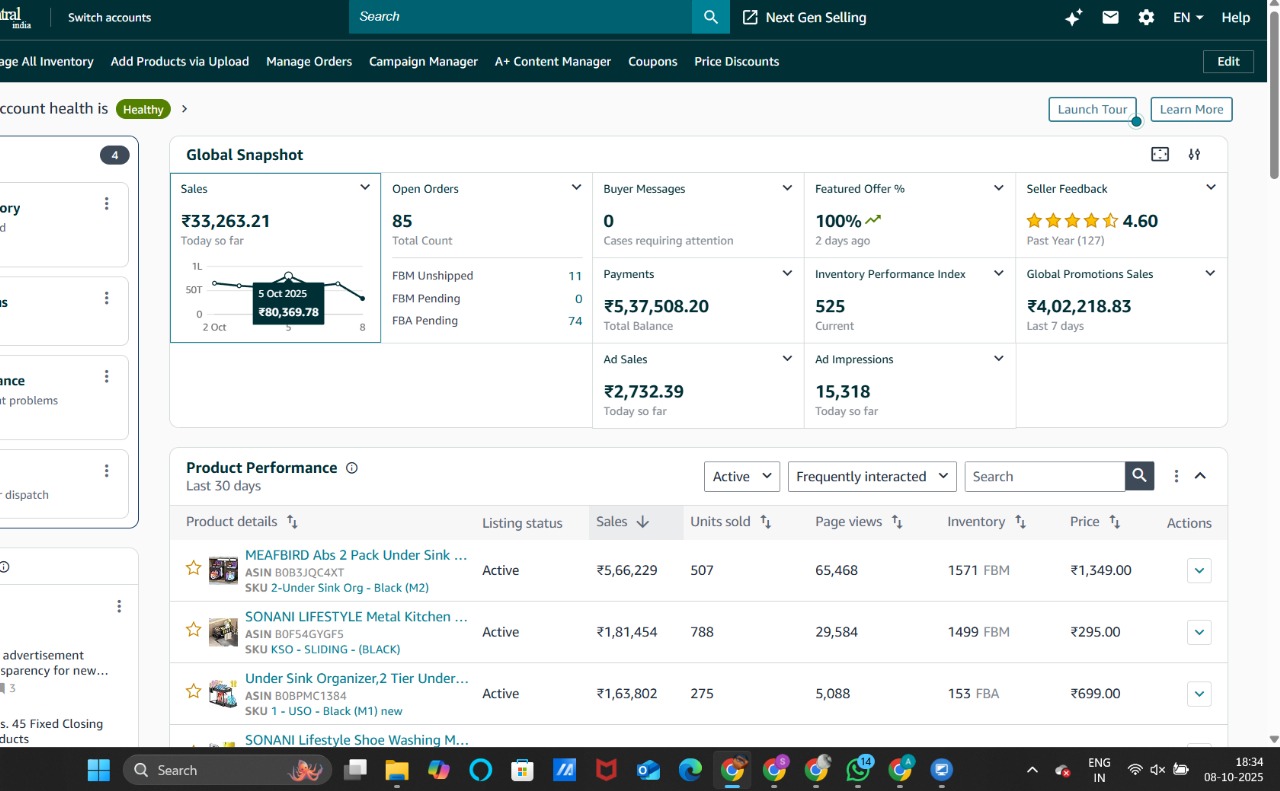Viewport: 1280px width, 791px height.
Task: Open the Active status filter dropdown
Action: (741, 476)
